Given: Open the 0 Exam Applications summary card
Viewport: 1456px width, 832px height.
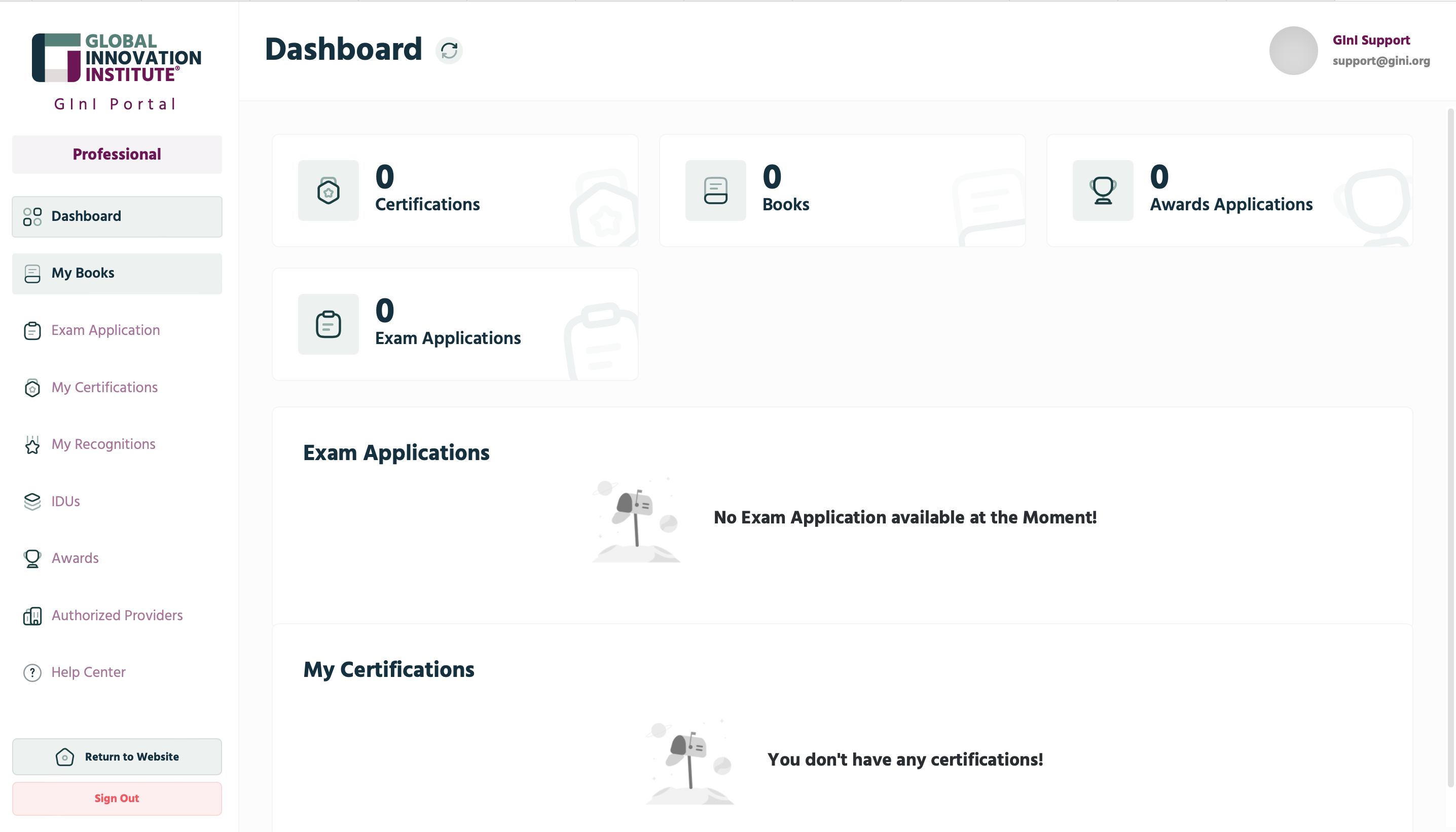Looking at the screenshot, I should point(455,325).
